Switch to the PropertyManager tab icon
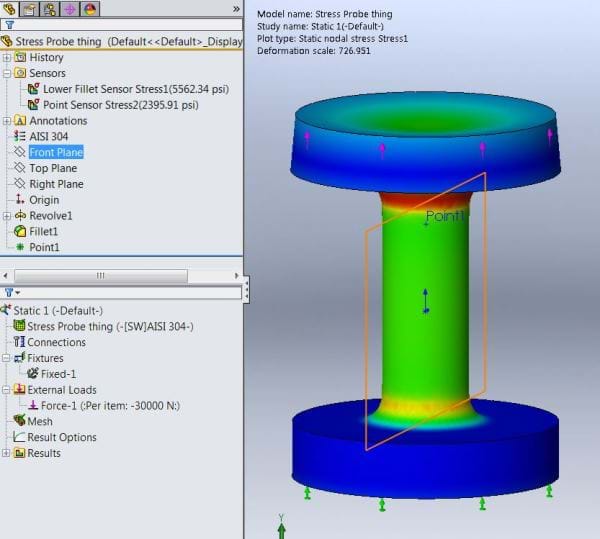600x539 pixels. [x=30, y=9]
